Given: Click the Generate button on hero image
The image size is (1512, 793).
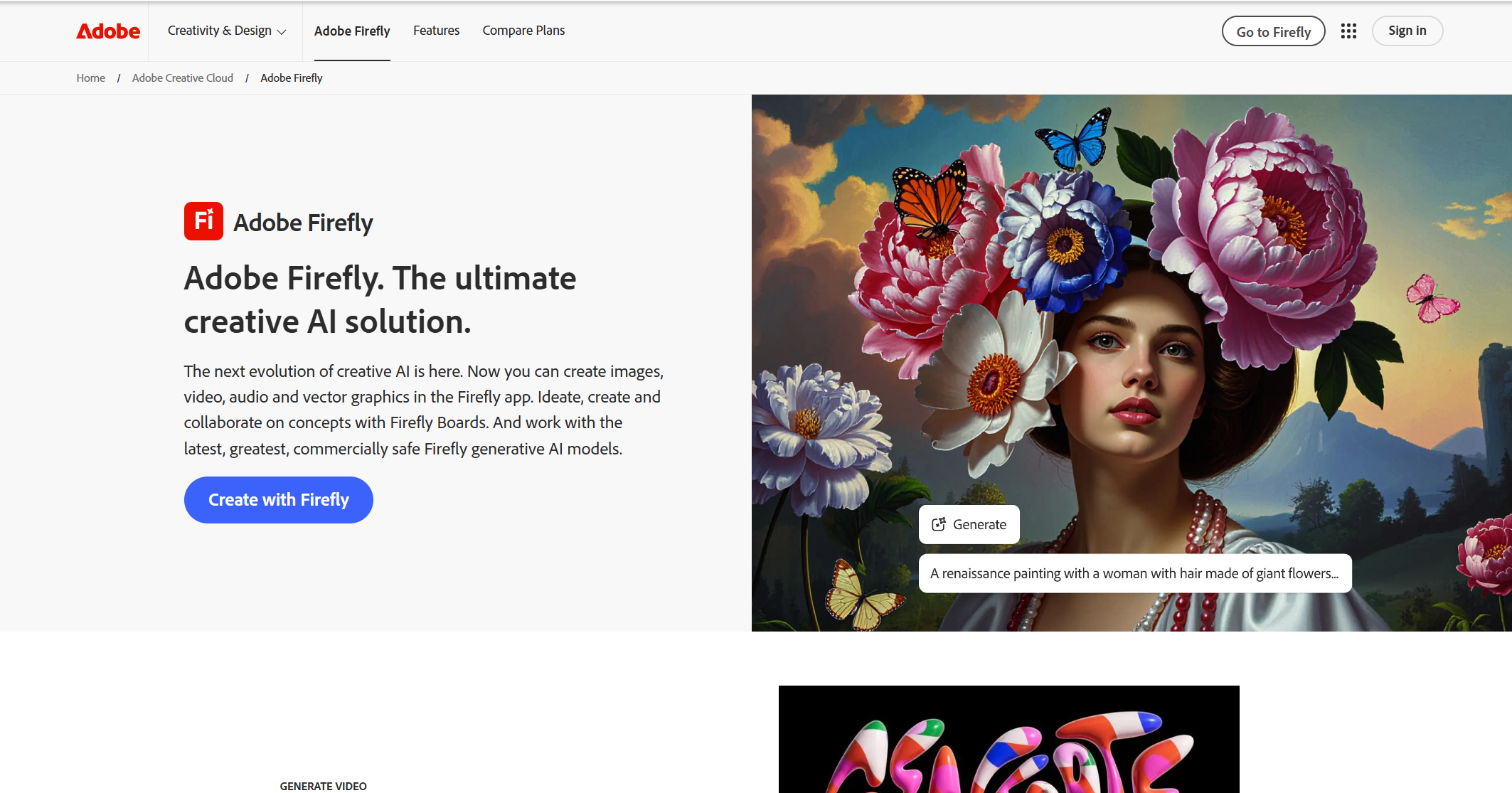Looking at the screenshot, I should [969, 524].
